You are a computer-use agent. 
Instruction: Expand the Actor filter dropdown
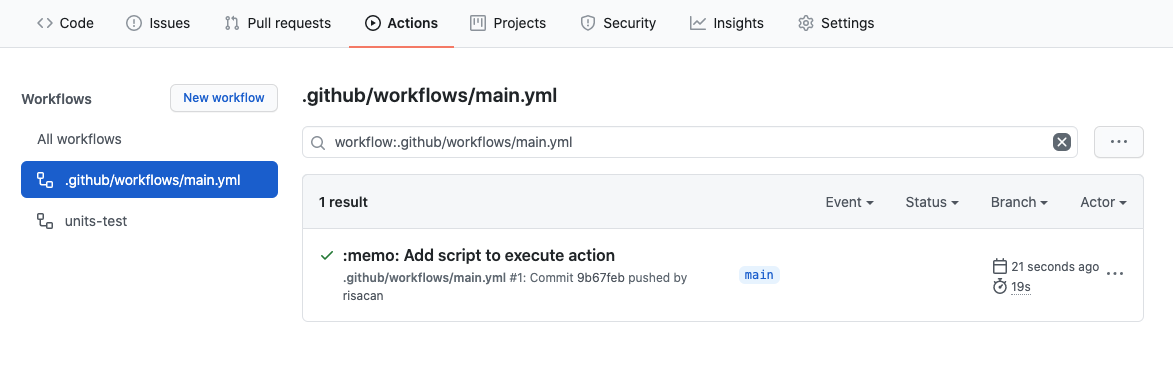1103,202
